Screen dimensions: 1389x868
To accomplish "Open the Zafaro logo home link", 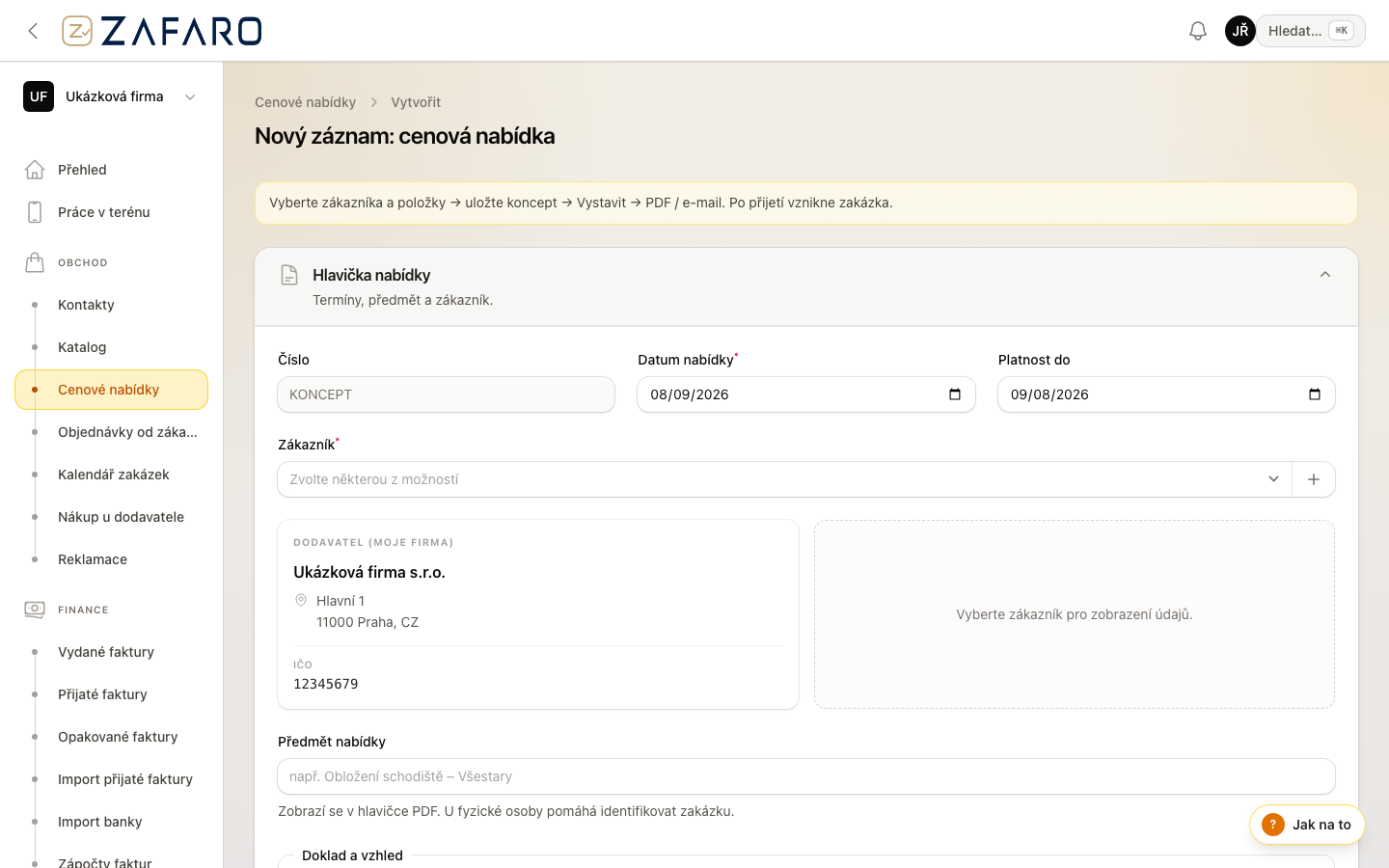I will tap(162, 31).
